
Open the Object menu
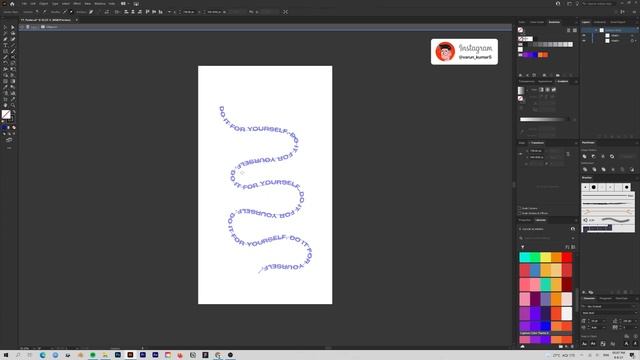coord(44,4)
